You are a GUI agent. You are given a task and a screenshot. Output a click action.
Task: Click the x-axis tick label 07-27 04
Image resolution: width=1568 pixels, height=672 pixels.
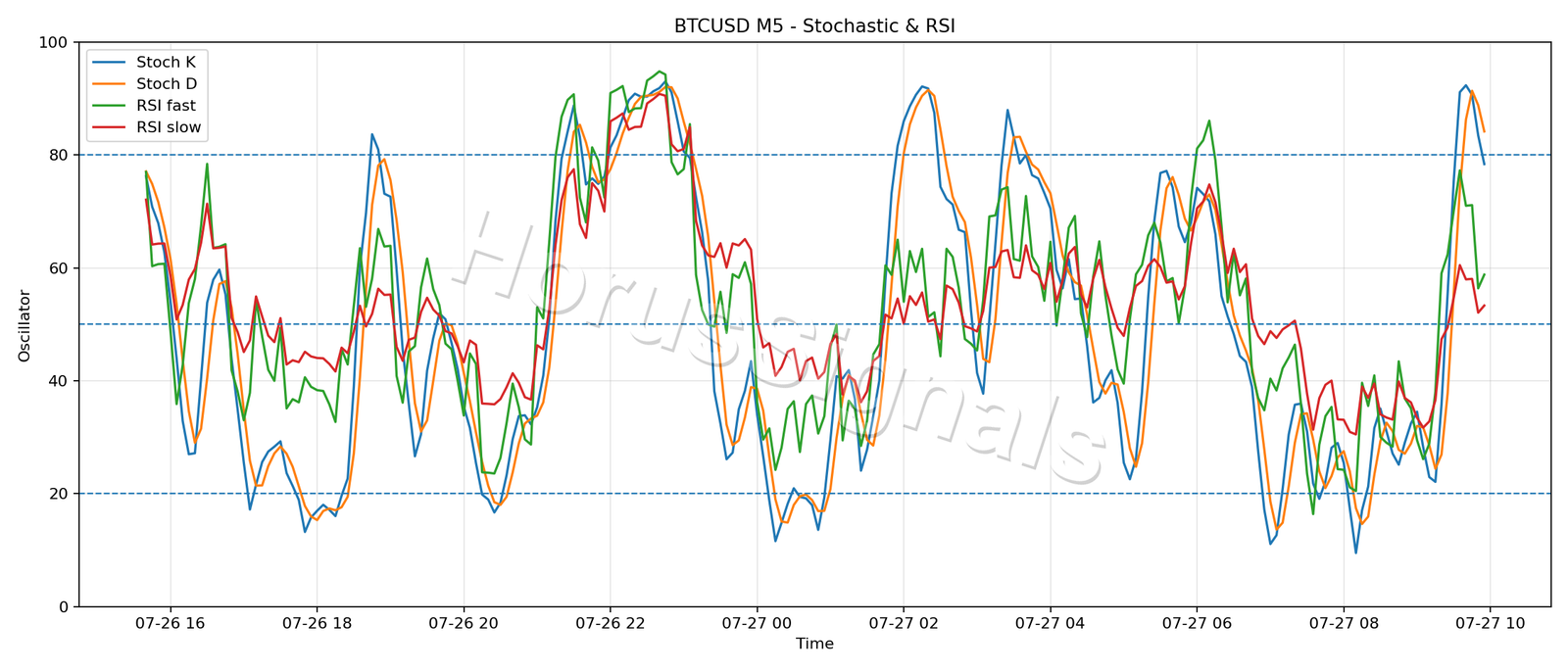pyautogui.click(x=1051, y=623)
